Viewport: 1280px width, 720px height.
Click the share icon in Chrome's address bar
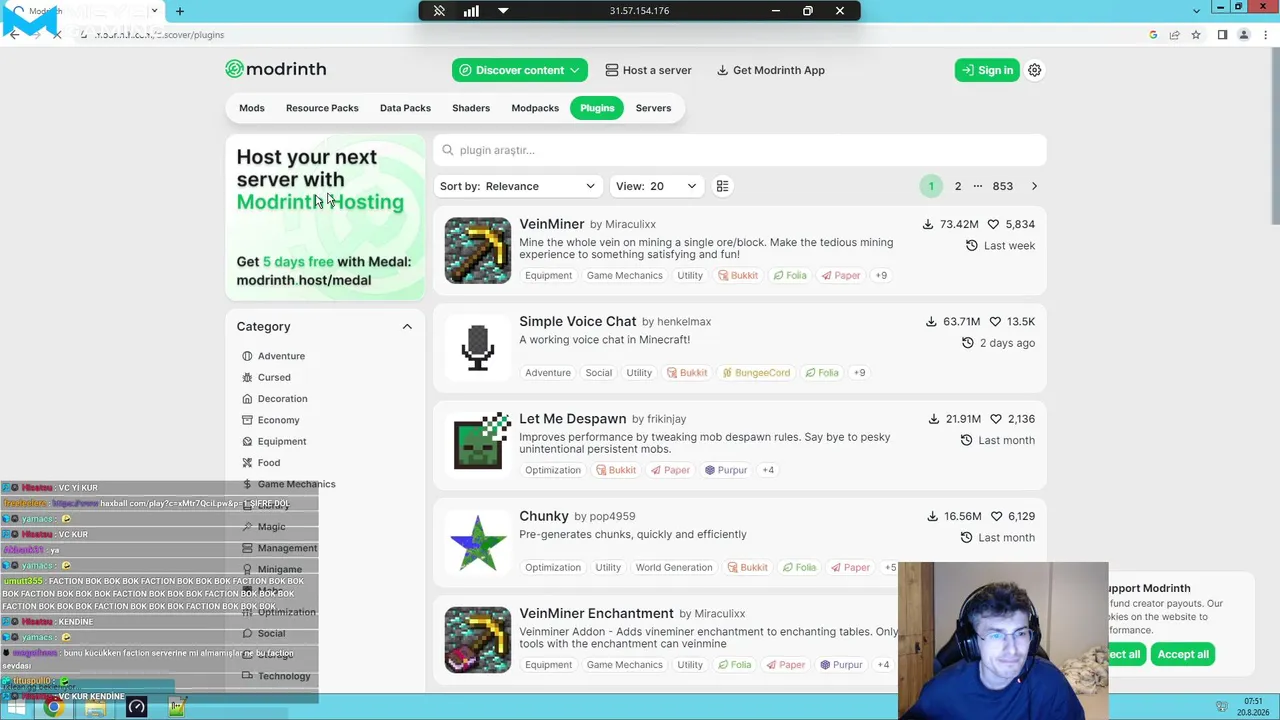coord(1174,35)
